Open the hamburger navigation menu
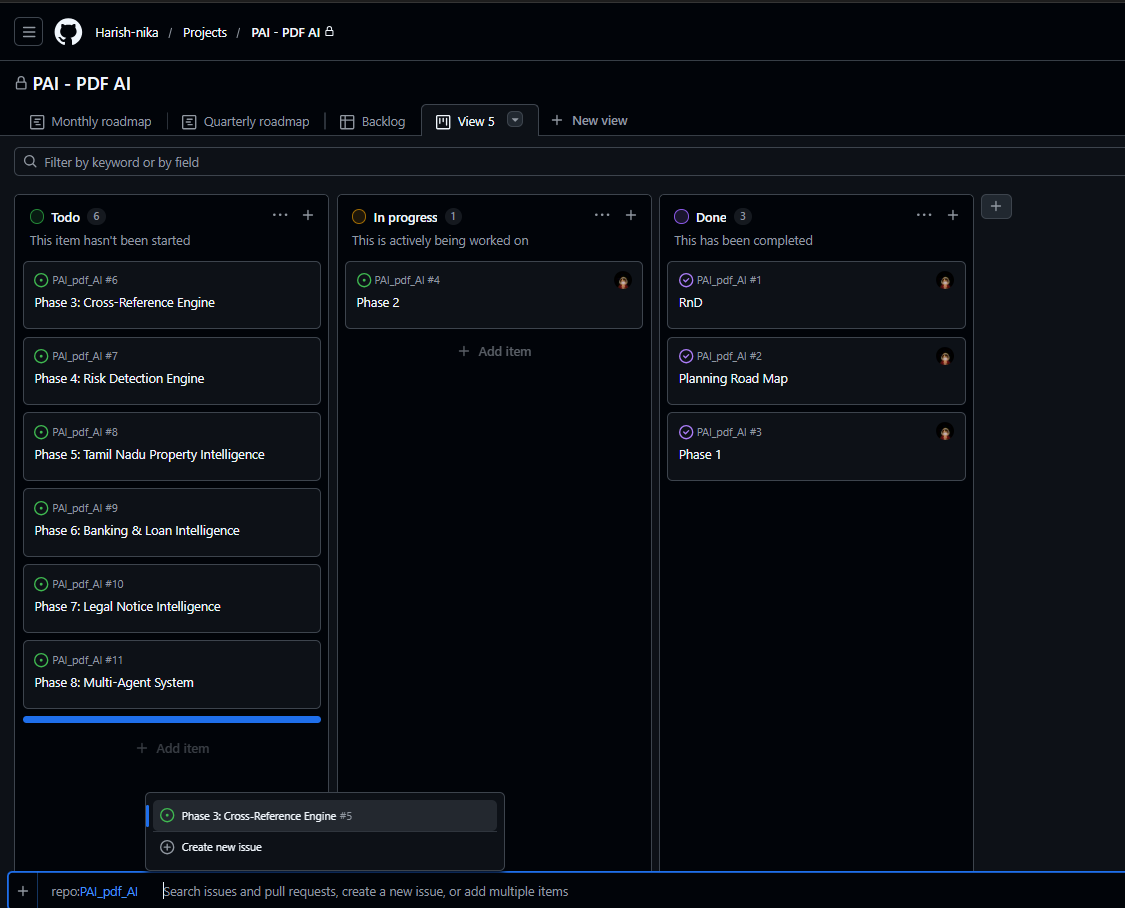The image size is (1125, 908). tap(29, 32)
